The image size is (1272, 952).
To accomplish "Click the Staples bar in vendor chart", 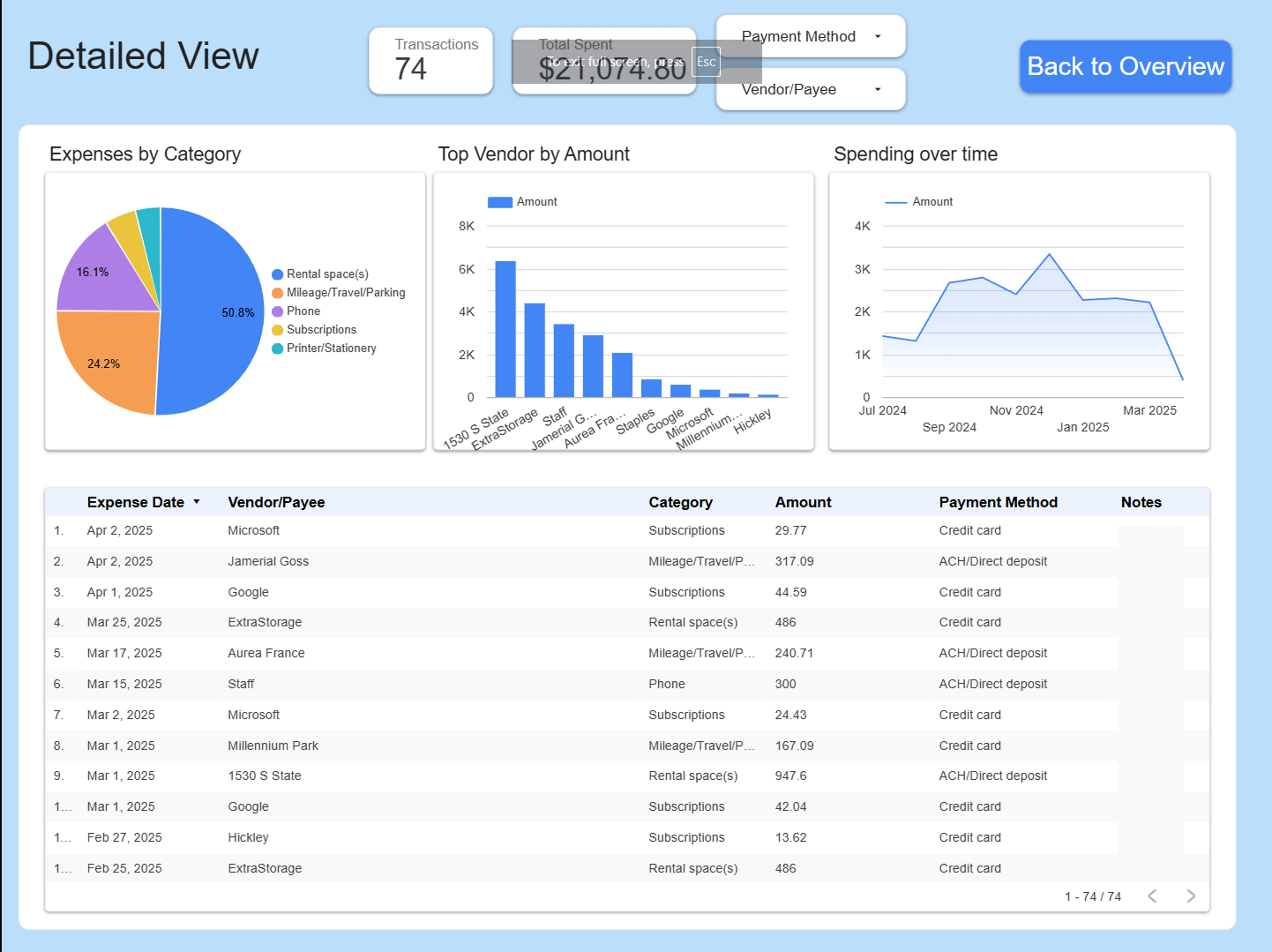I will tap(651, 388).
